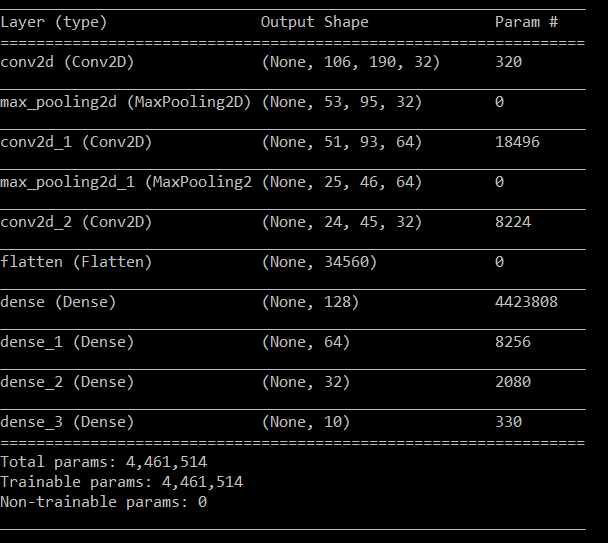This screenshot has height=543, width=608.
Task: Click the Non-trainable params: 0 line
Action: click(104, 502)
